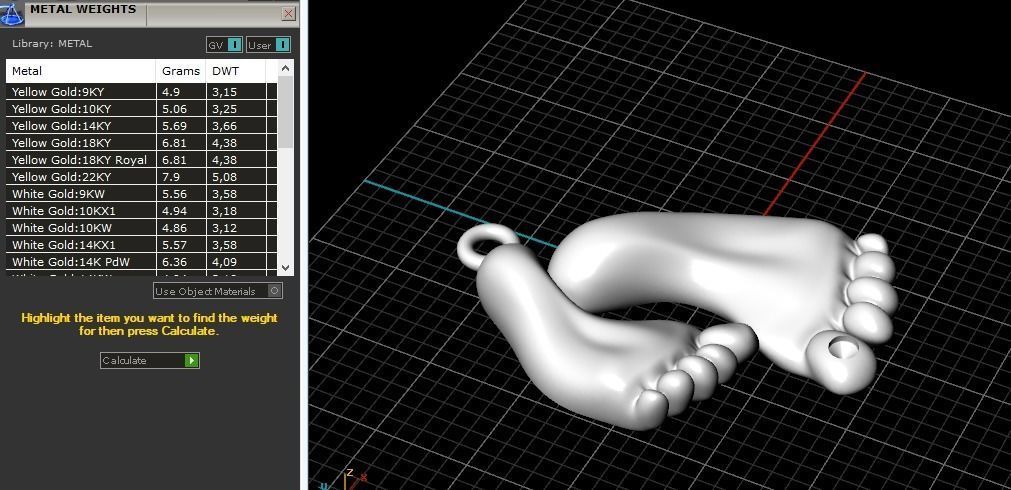1011x490 pixels.
Task: Select the Yellow Gold:18KY Royal row
Action: tap(141, 160)
